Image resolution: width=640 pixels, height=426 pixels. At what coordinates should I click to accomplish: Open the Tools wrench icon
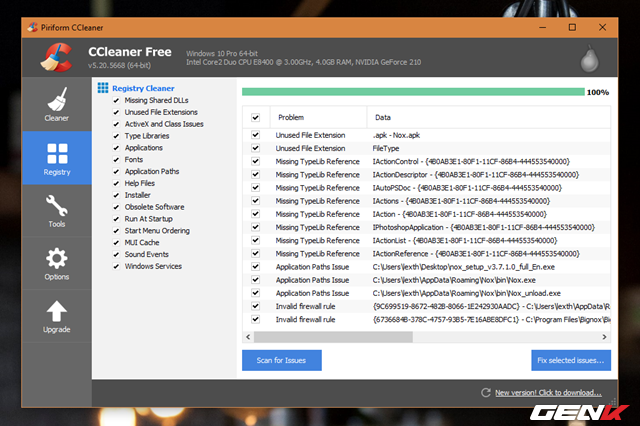point(57,205)
